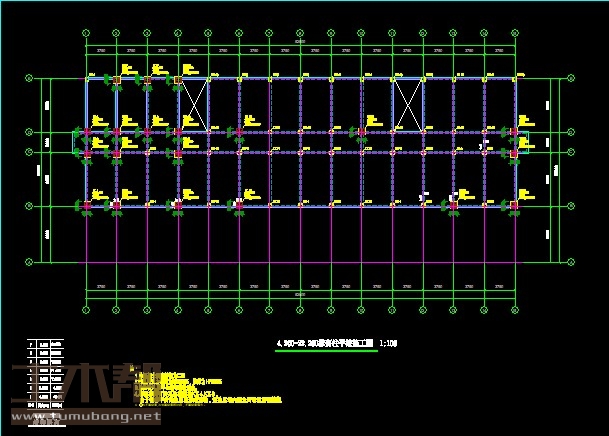Select the cyan bracket at plan's right edge
The image size is (609, 436).
click(526, 140)
